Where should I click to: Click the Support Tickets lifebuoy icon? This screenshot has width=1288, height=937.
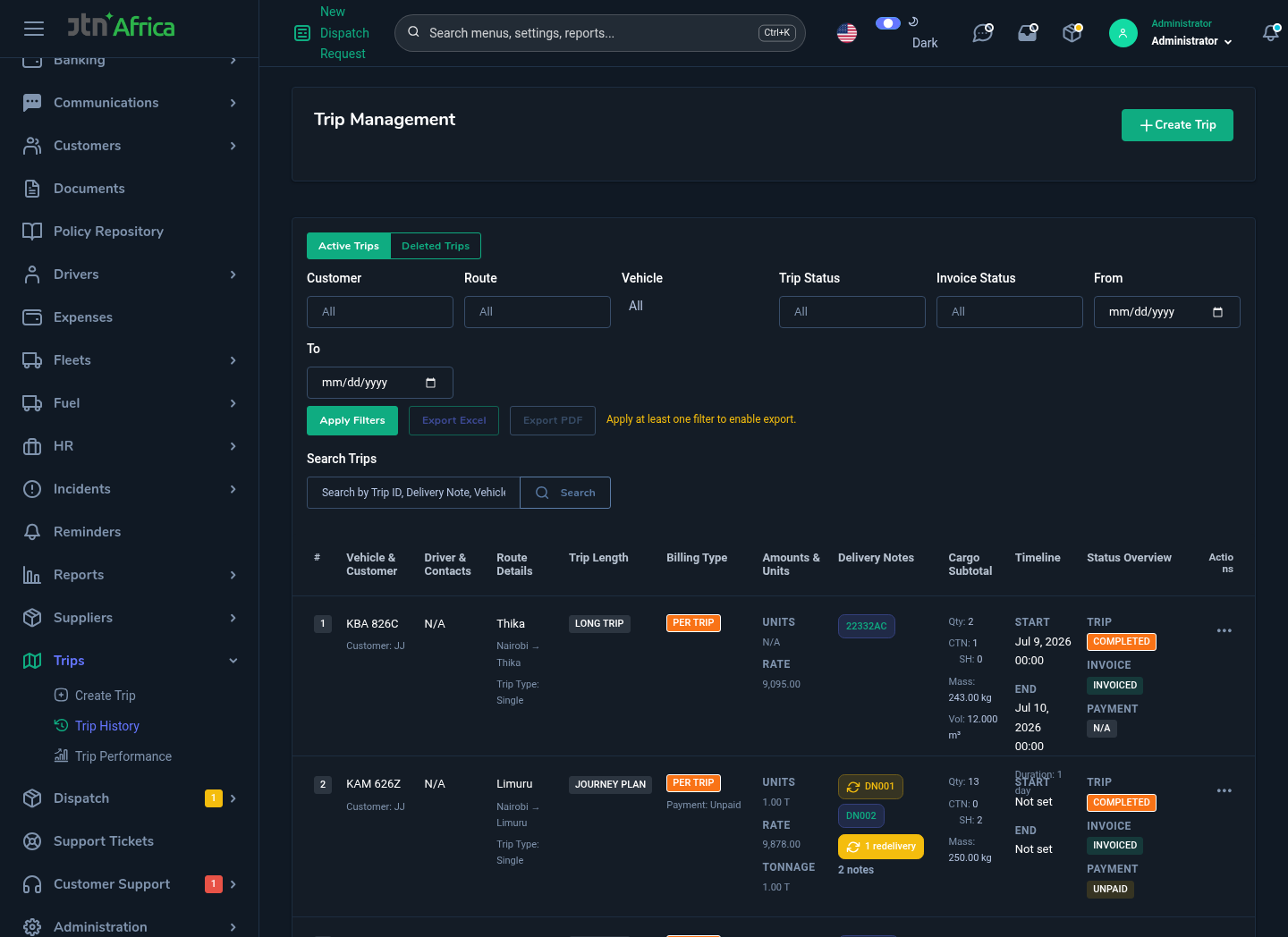tap(32, 841)
